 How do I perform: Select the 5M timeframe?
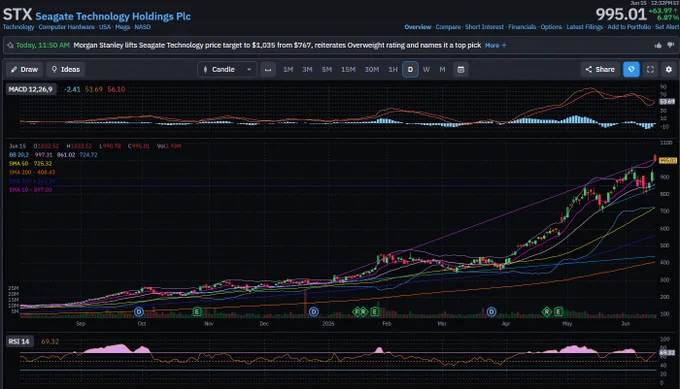click(327, 69)
